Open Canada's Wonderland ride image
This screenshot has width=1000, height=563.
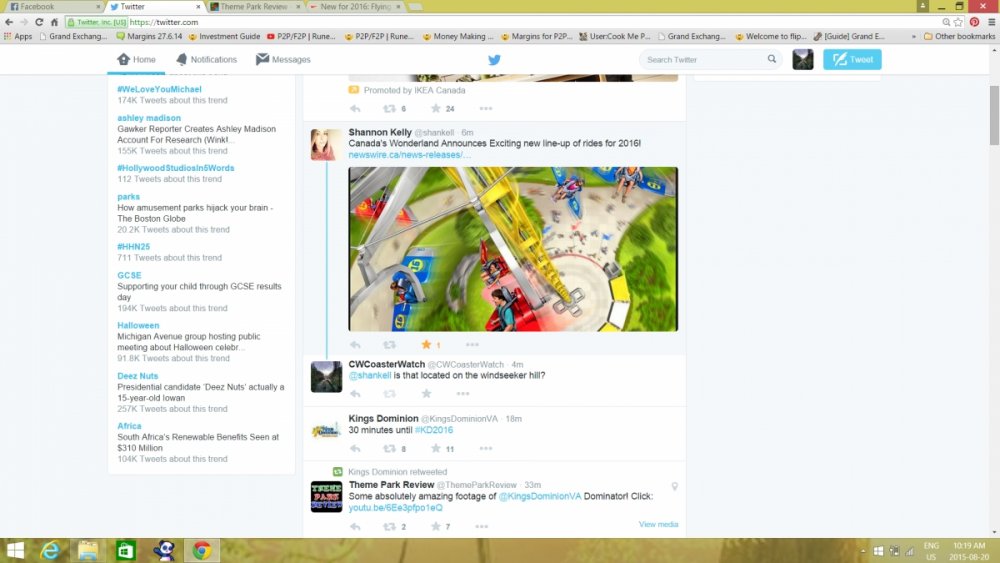[513, 249]
